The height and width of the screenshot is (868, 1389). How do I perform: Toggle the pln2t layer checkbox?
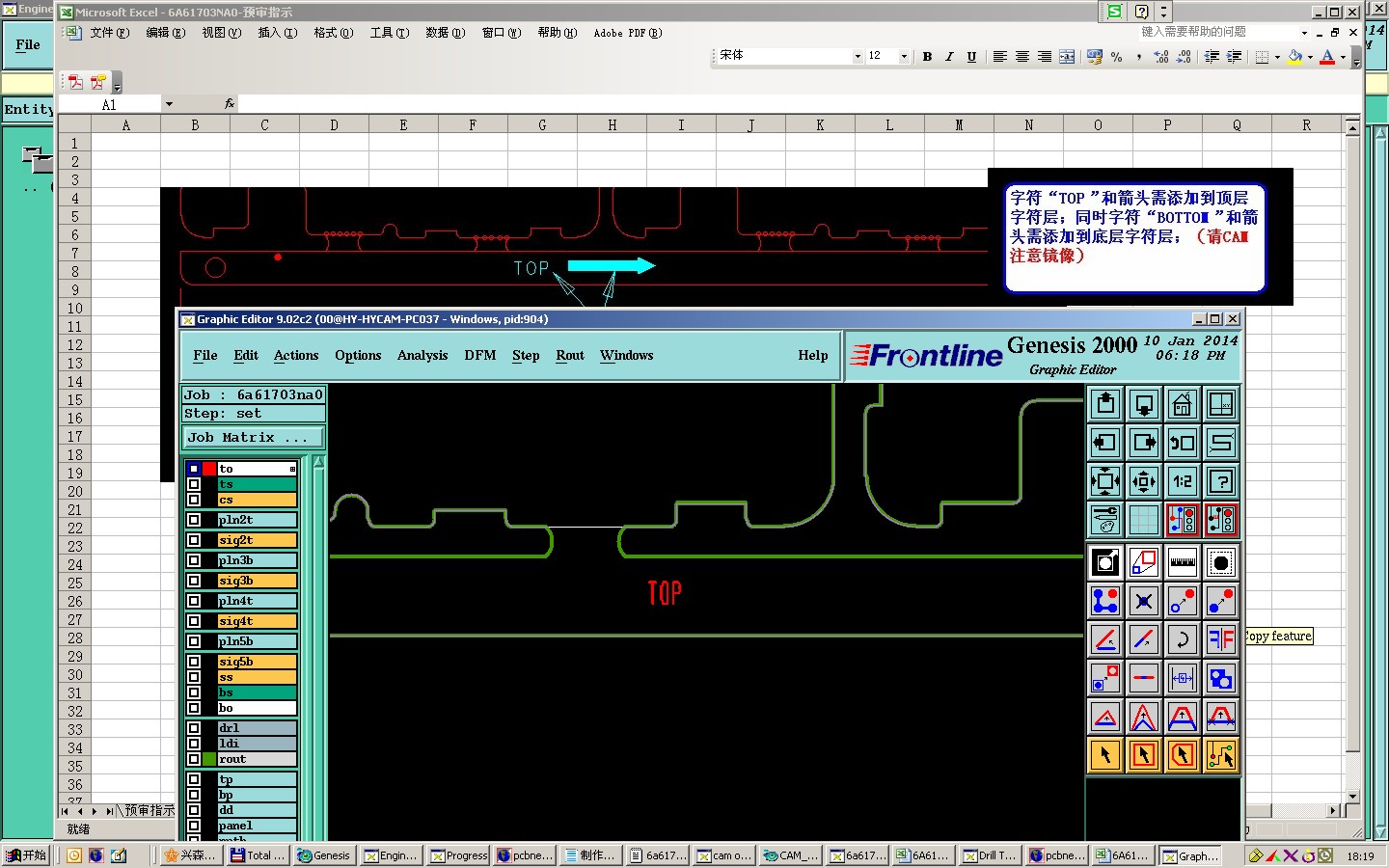coord(194,520)
